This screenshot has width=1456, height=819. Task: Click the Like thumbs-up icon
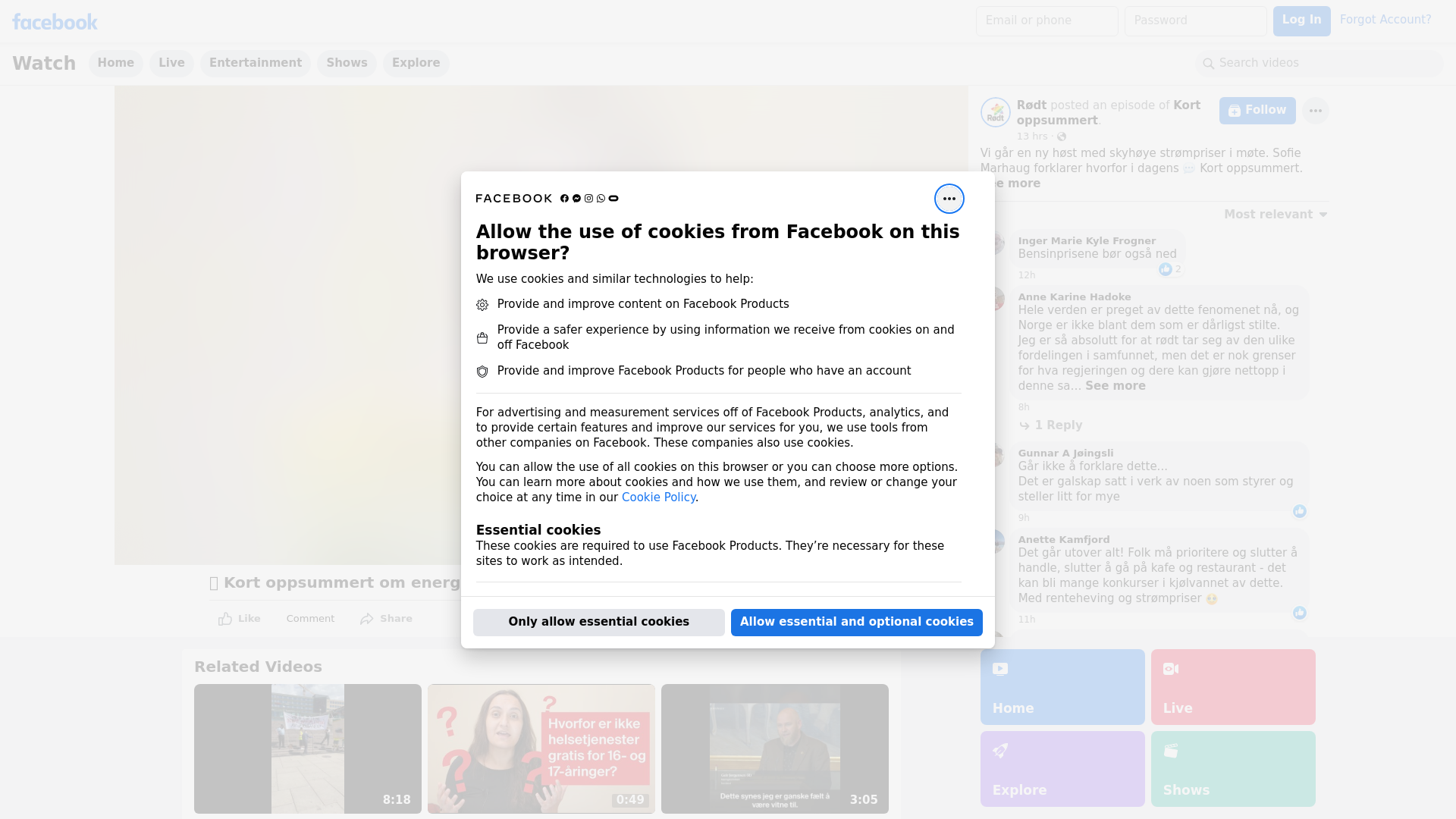tap(225, 619)
